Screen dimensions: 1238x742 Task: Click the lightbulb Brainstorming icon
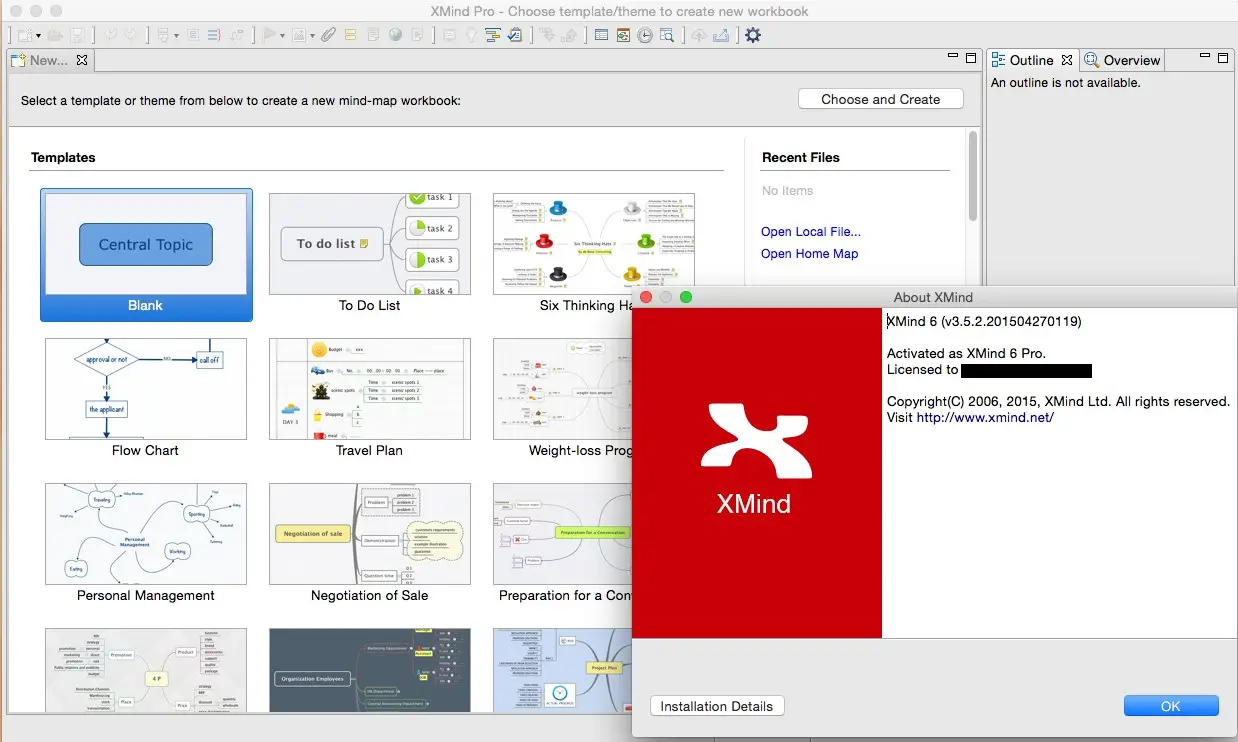pos(471,35)
